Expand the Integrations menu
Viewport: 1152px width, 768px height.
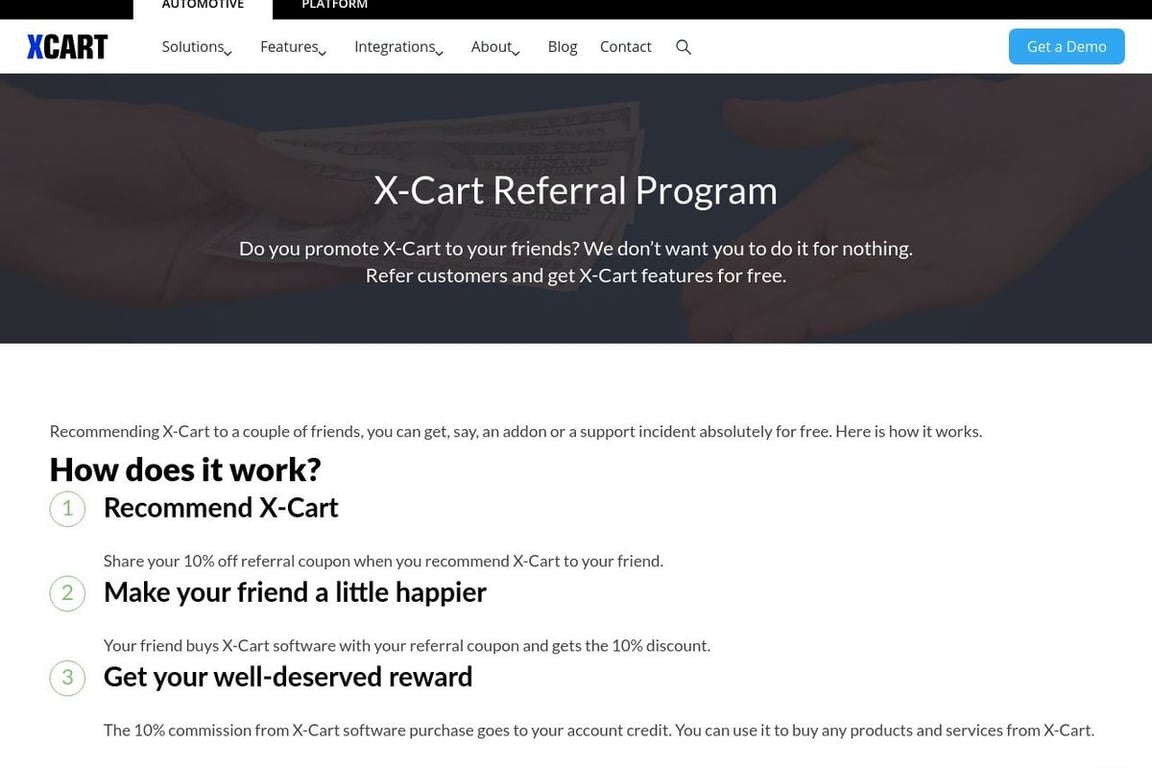point(398,47)
